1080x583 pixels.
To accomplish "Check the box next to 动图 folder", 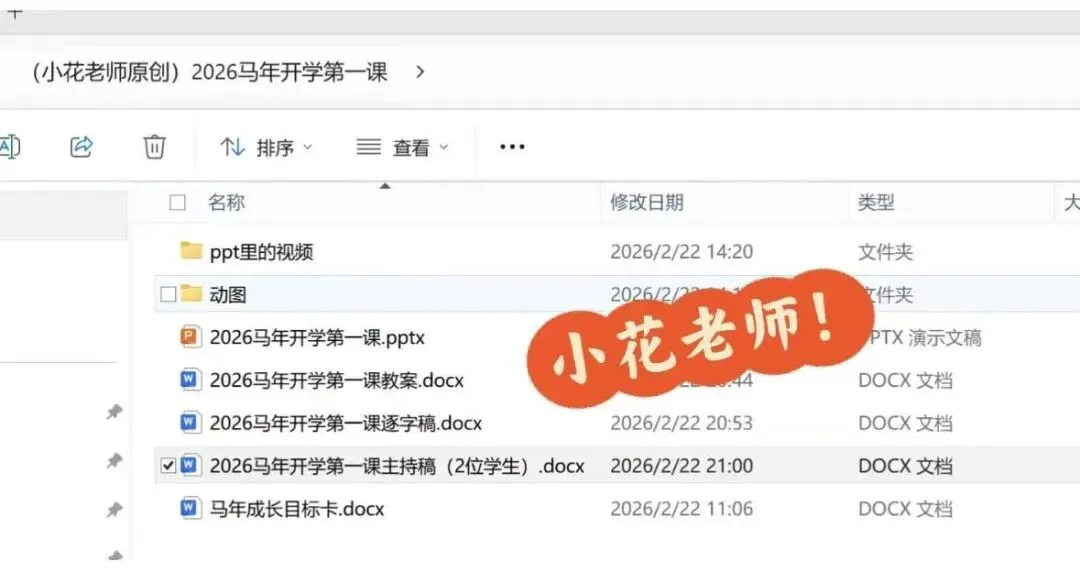I will [168, 294].
